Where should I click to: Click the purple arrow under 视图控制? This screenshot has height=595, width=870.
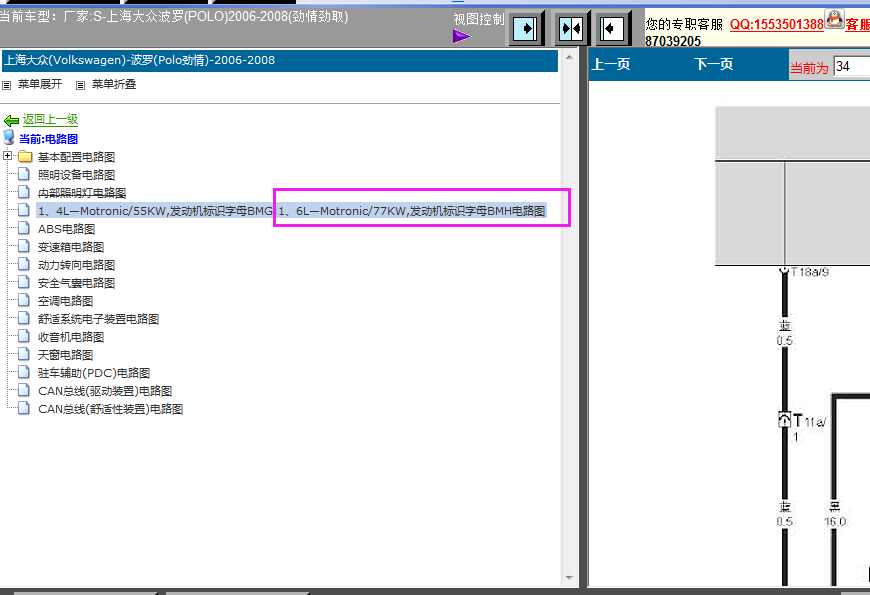click(462, 37)
